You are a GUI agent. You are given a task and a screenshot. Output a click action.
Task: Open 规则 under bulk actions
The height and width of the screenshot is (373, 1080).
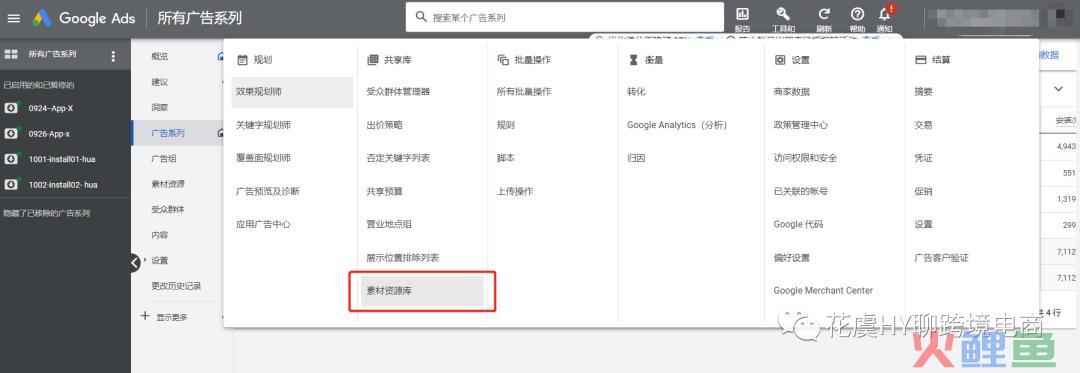506,125
